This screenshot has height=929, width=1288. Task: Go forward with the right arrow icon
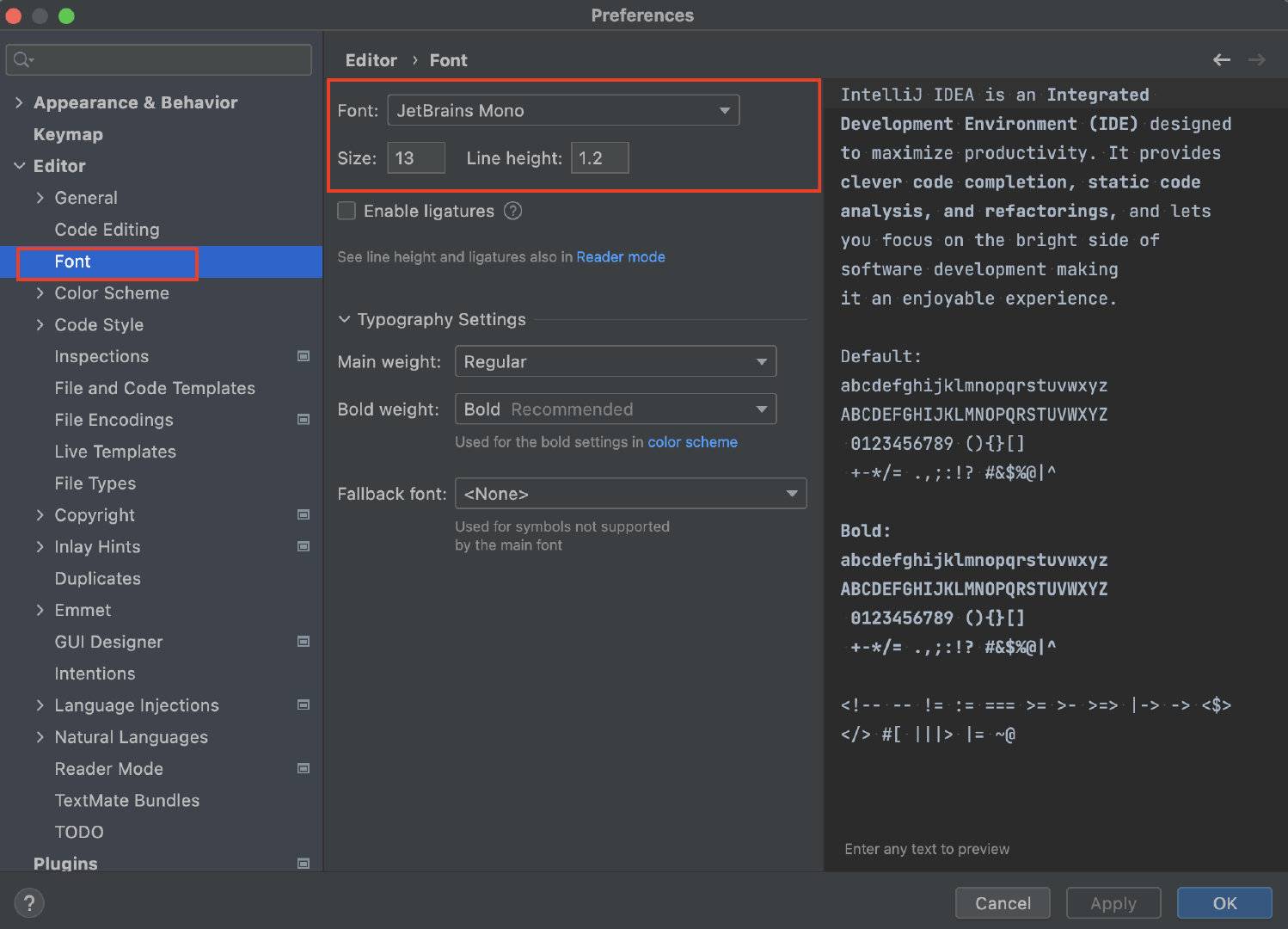(x=1256, y=59)
